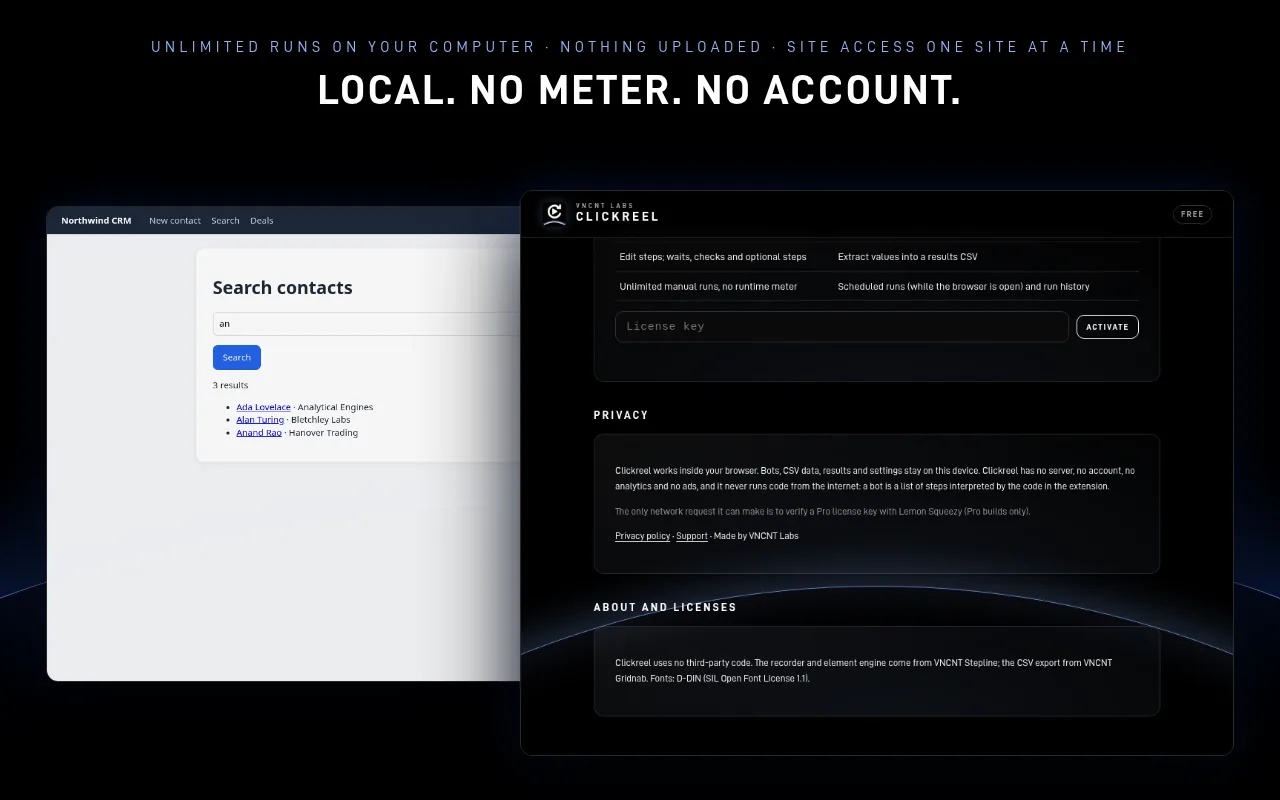Click "Unlimited manual runs, no runtime meter" text
1280x800 pixels.
(709, 287)
